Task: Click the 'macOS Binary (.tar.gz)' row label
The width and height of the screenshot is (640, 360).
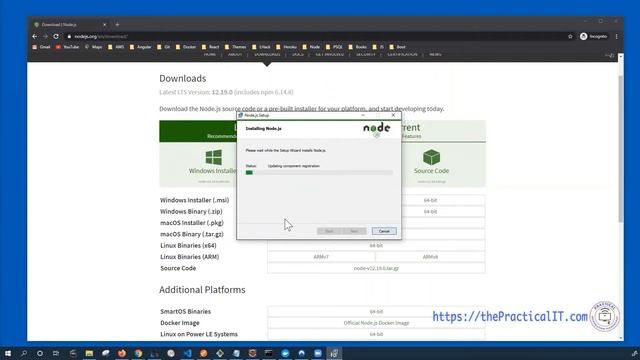Action: point(192,234)
